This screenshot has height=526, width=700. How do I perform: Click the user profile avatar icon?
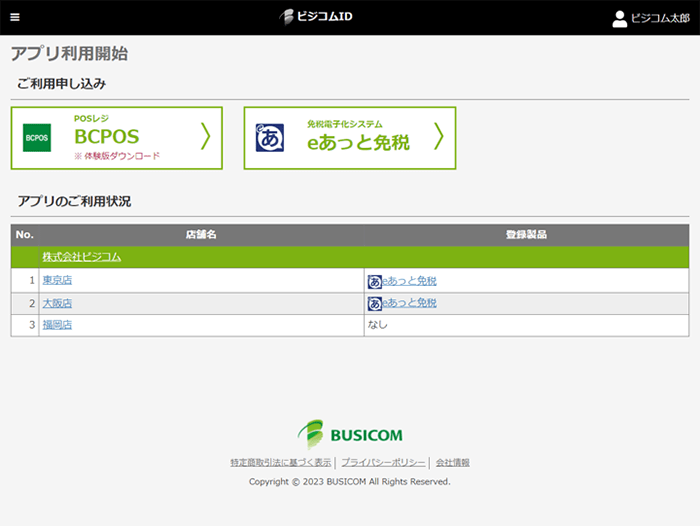click(x=620, y=18)
